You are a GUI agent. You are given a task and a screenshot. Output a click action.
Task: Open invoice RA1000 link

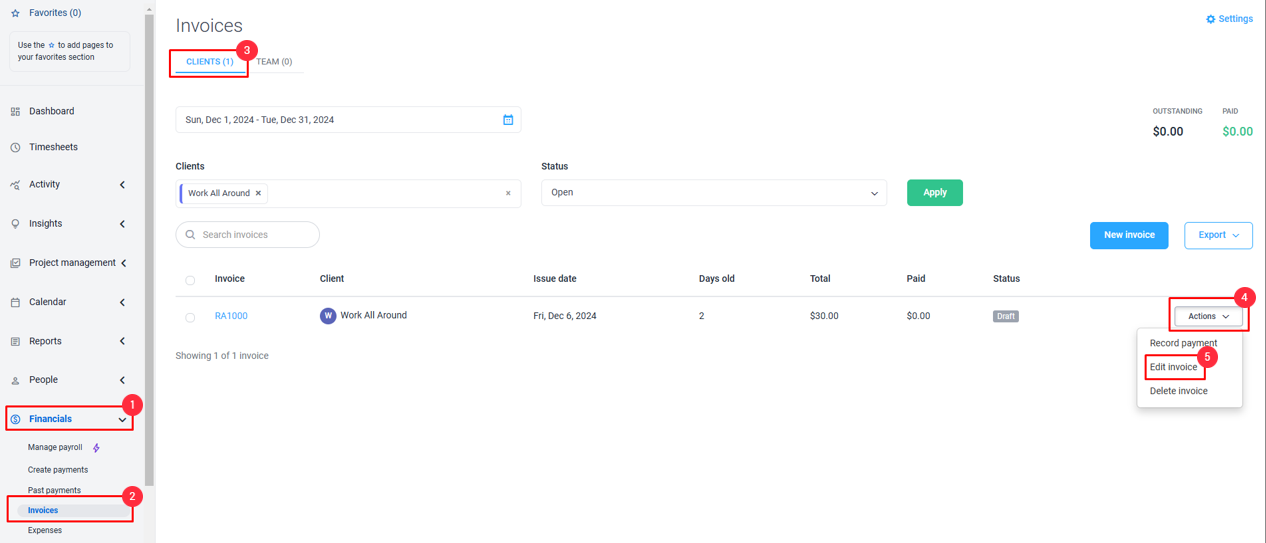[x=231, y=316]
